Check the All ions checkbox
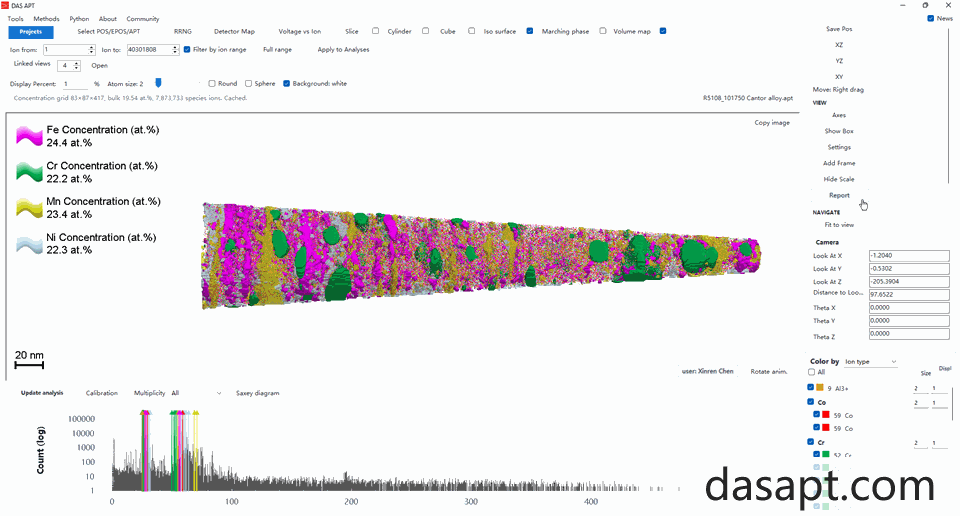The height and width of the screenshot is (516, 960). pyautogui.click(x=812, y=372)
